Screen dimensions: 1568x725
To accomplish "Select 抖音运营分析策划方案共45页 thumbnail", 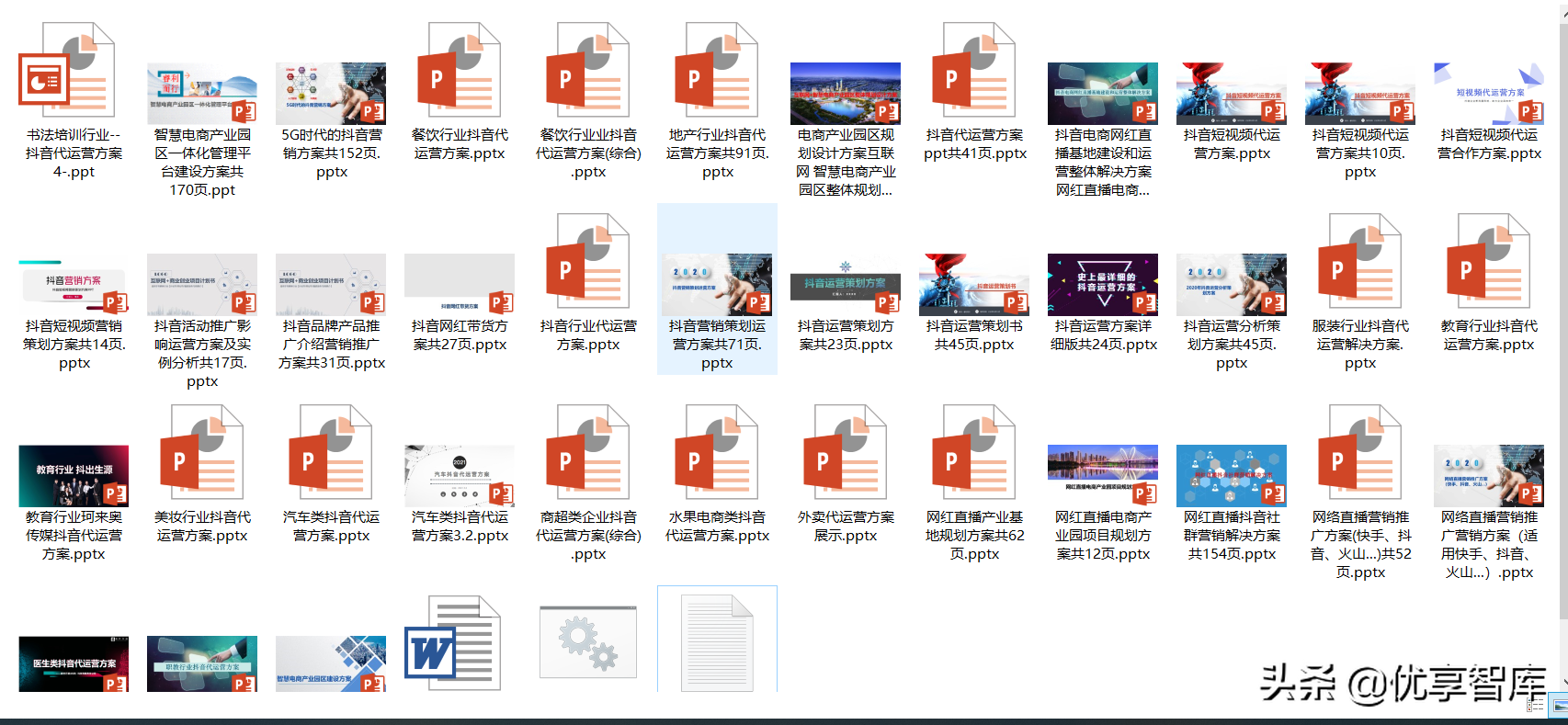I will click(x=1232, y=285).
